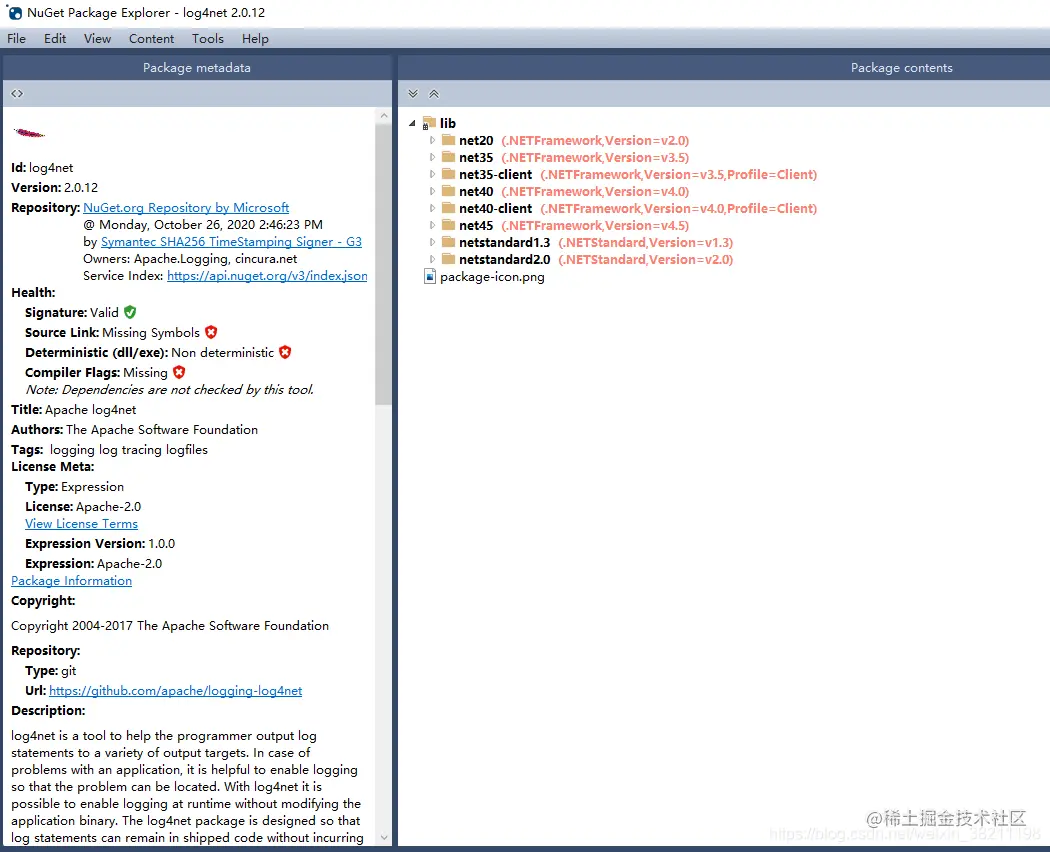Click the netstandard1.3 folder icon

(449, 242)
